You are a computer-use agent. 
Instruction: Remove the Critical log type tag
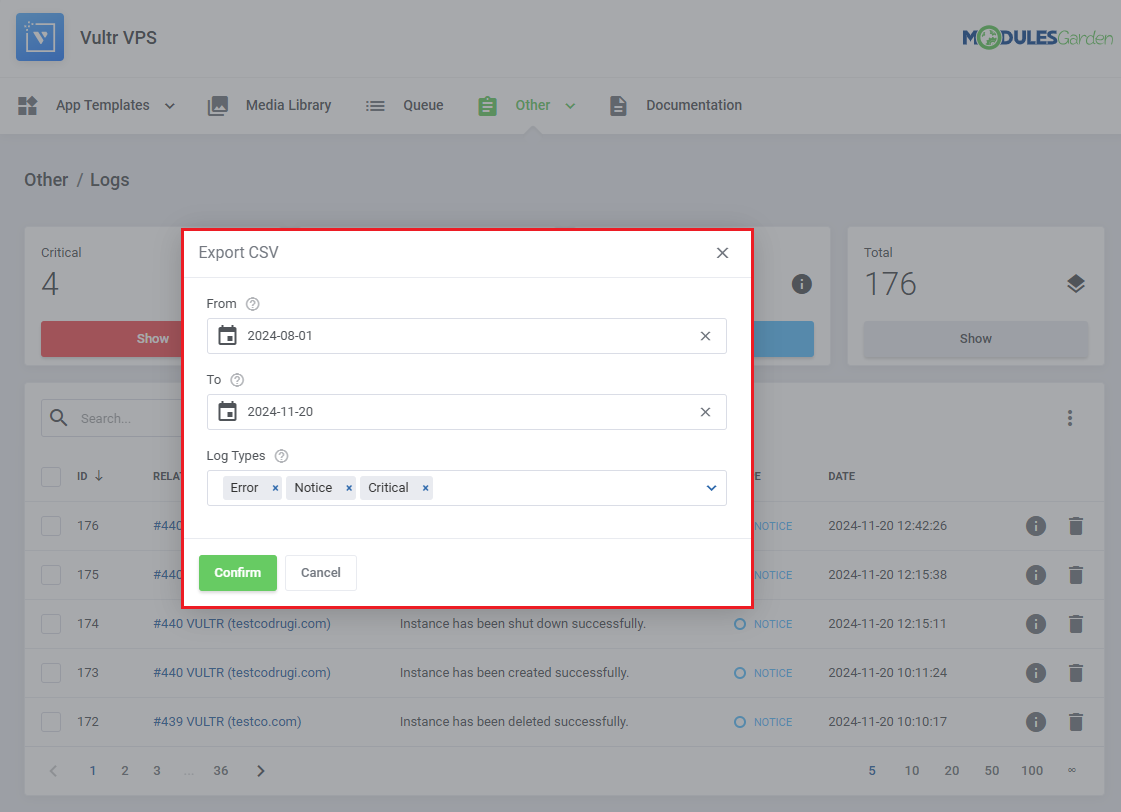[425, 488]
